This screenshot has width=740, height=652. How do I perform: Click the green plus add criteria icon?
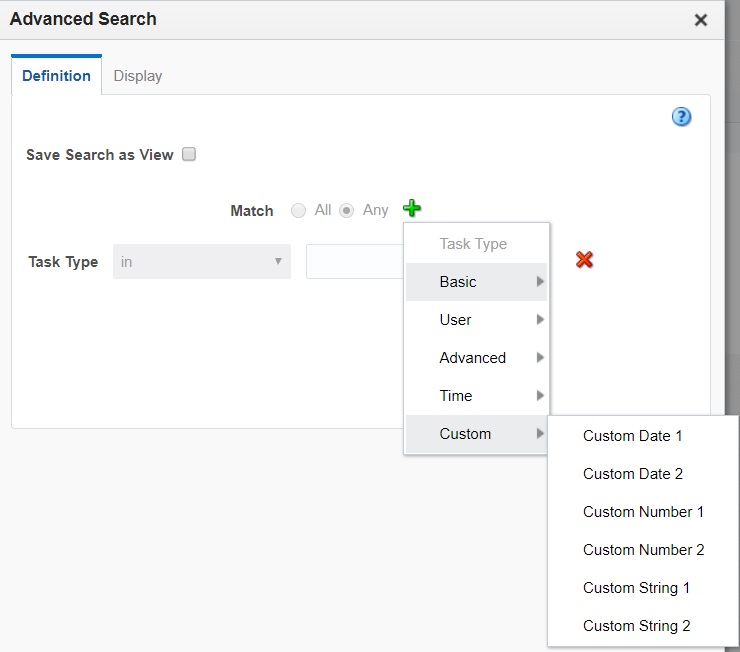[412, 209]
